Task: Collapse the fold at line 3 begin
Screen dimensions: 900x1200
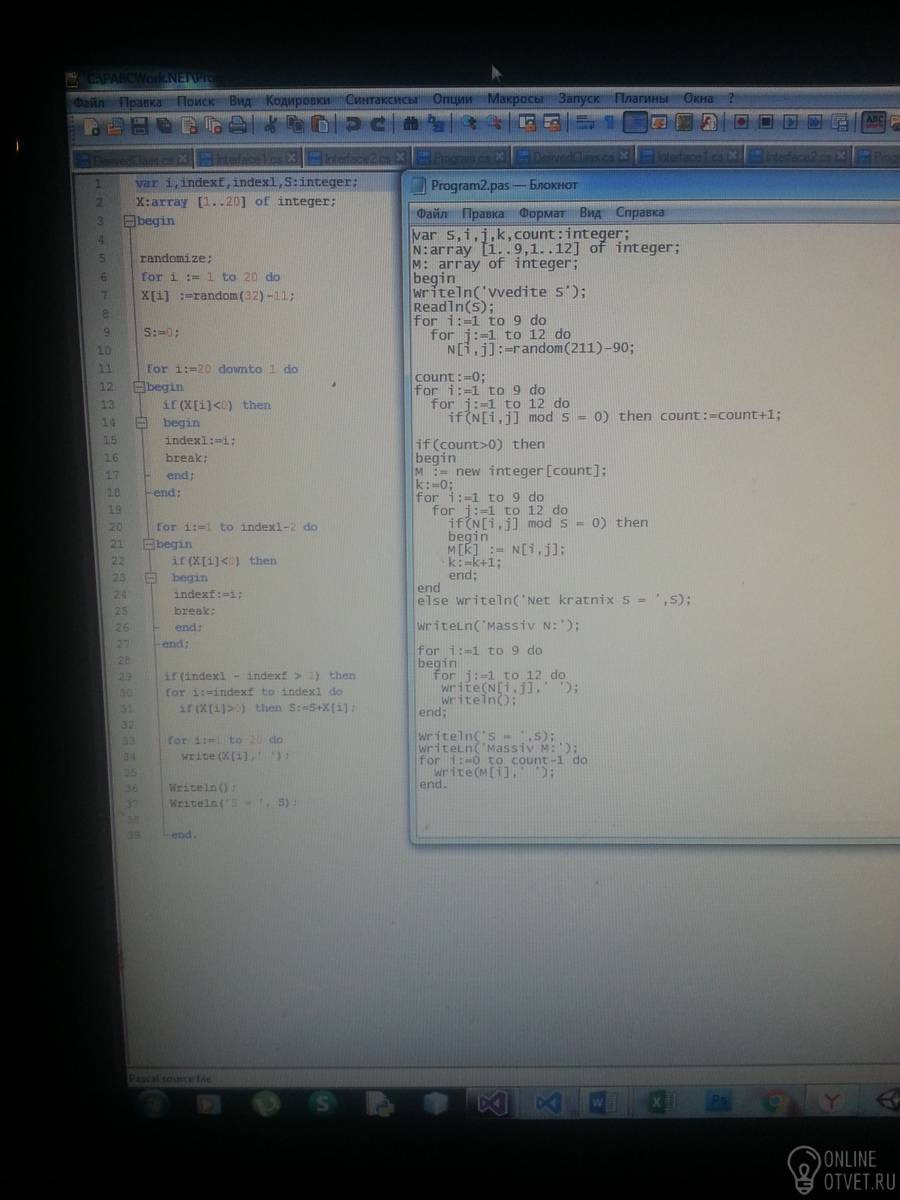Action: coord(128,221)
